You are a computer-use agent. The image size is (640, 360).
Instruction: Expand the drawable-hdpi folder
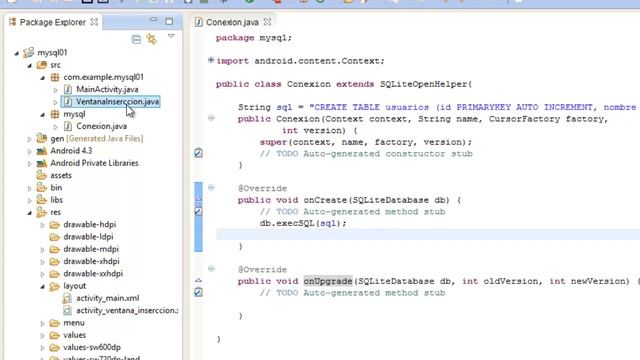tap(43, 225)
